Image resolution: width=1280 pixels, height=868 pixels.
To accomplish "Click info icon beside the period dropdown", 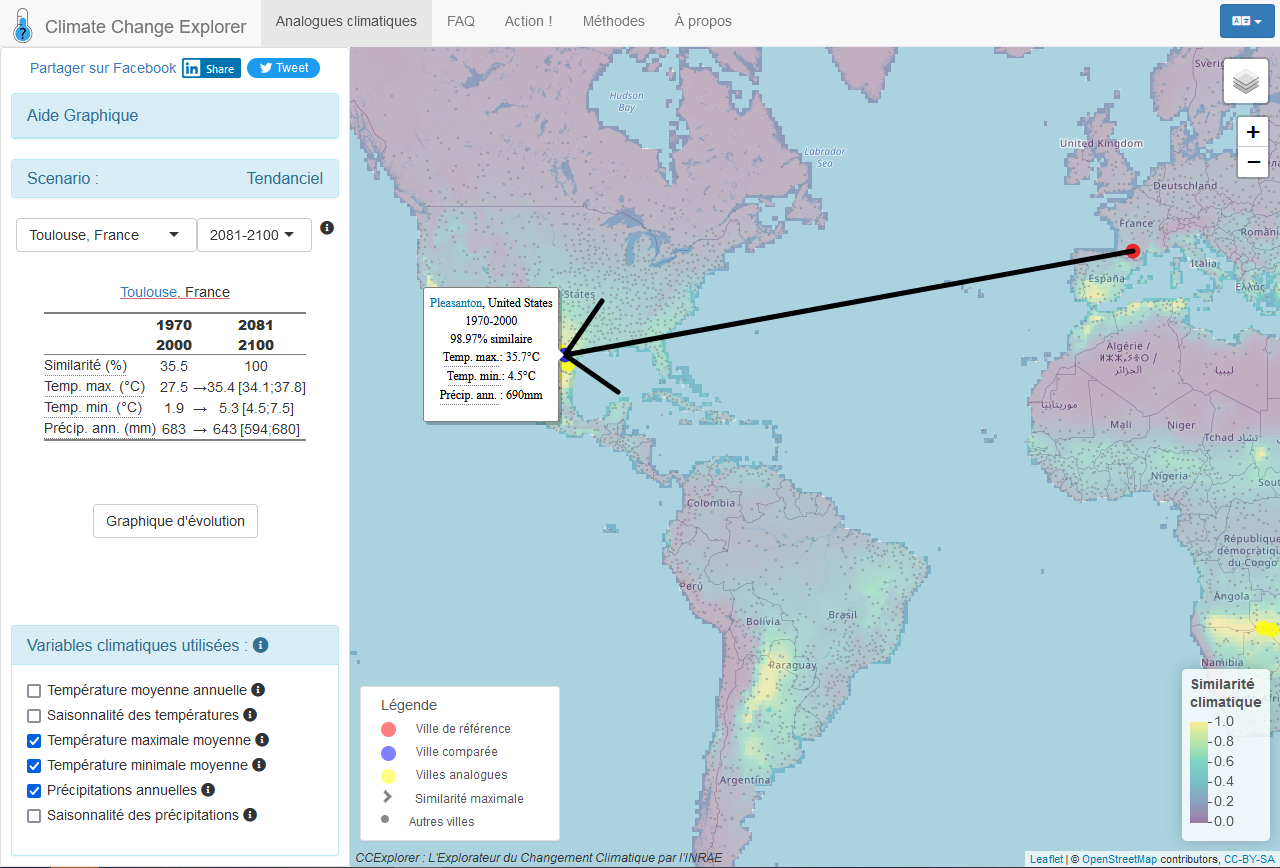I will tap(327, 228).
